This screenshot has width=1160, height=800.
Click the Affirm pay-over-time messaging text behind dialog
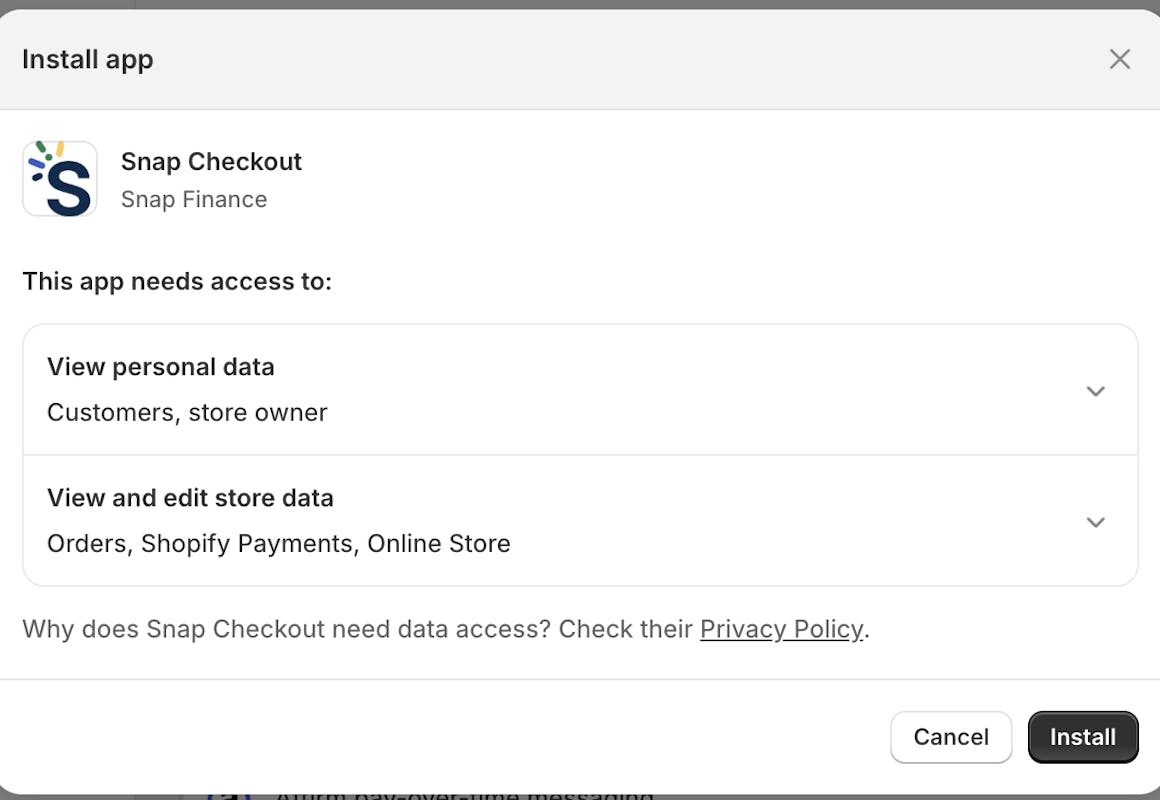click(x=465, y=795)
